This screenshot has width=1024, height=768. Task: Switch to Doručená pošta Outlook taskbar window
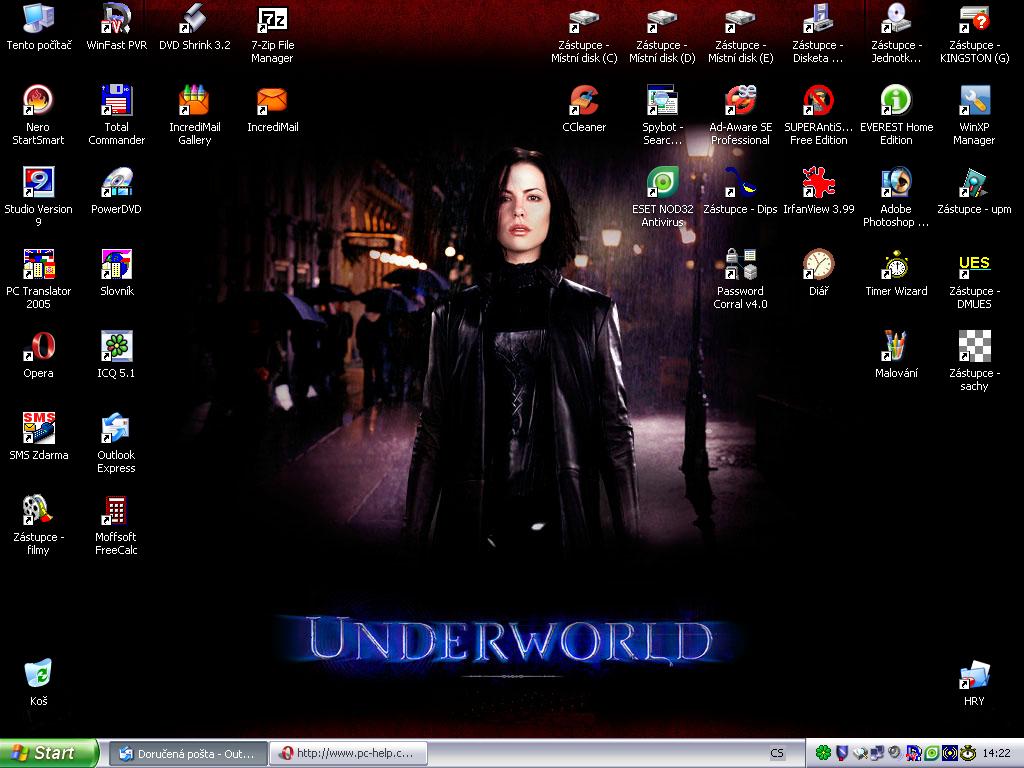[188, 753]
